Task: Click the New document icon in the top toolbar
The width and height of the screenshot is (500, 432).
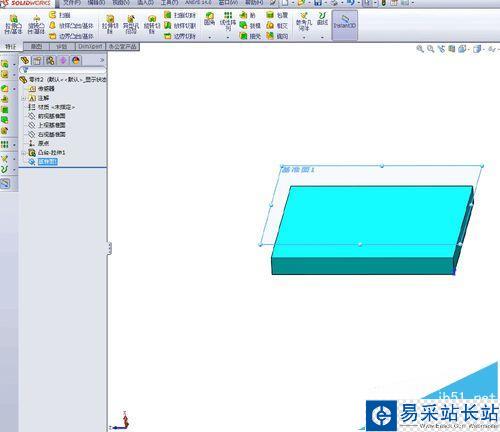Action: (x=285, y=3)
